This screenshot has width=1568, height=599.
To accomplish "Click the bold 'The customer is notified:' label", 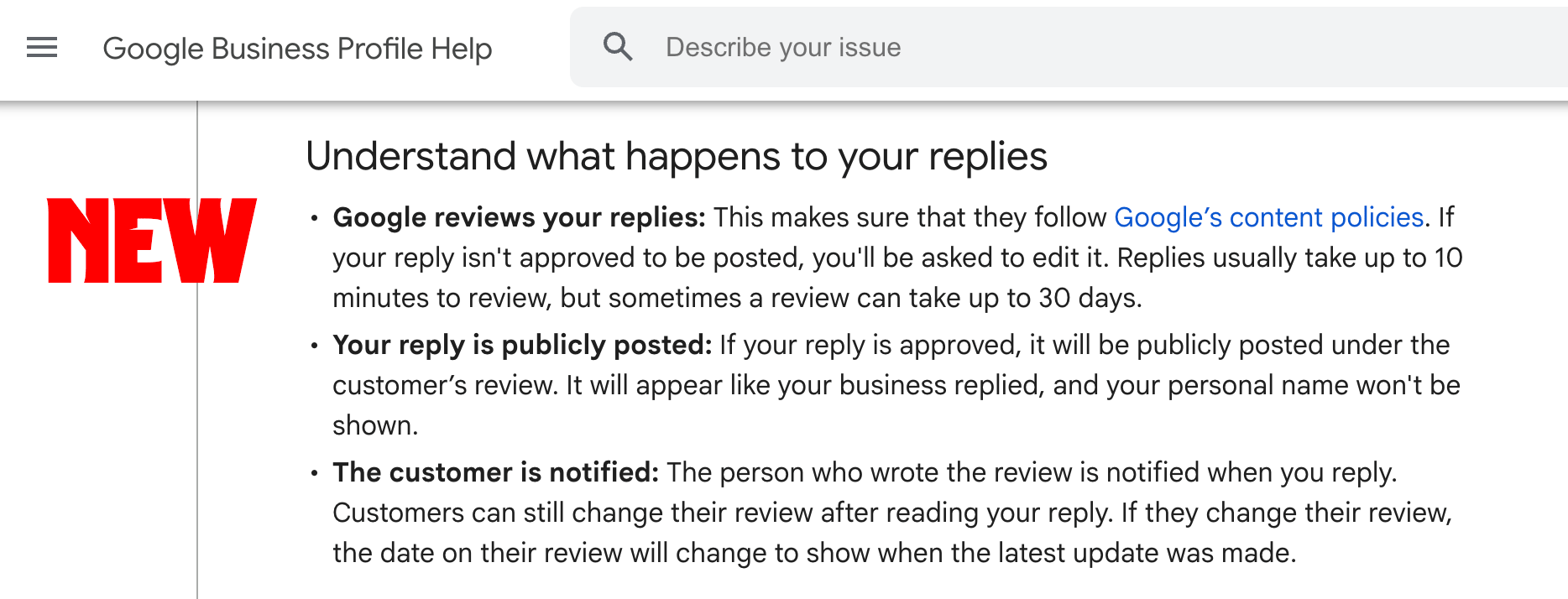I will tap(495, 472).
